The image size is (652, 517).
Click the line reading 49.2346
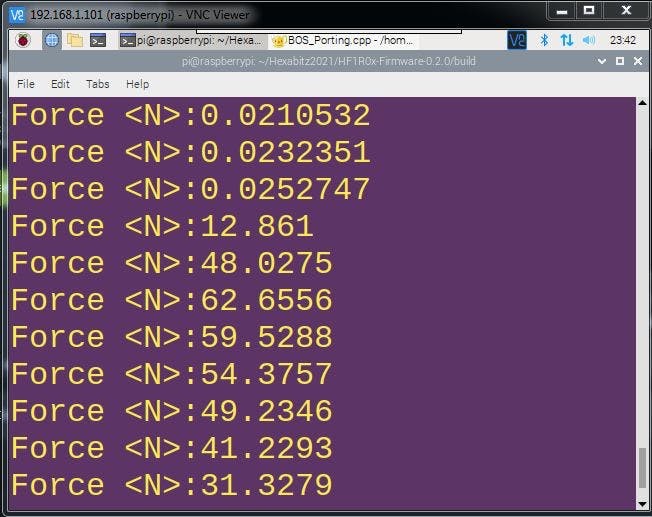tap(172, 411)
